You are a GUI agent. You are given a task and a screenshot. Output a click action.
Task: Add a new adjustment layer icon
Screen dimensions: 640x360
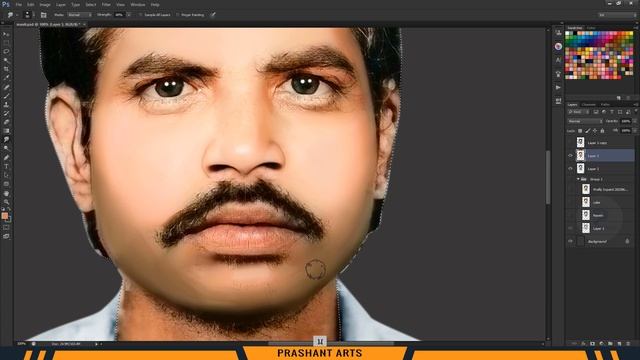click(601, 344)
